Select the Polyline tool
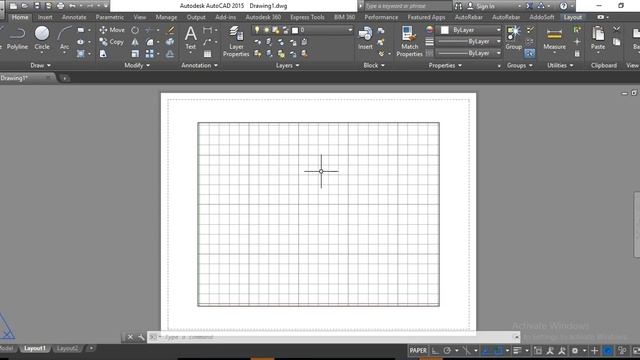This screenshot has height=360, width=640. pos(17,38)
